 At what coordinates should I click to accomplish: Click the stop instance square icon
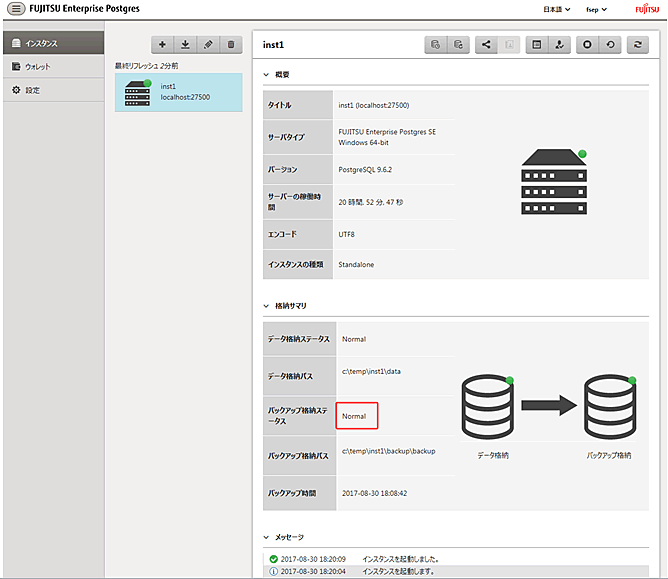(x=587, y=45)
